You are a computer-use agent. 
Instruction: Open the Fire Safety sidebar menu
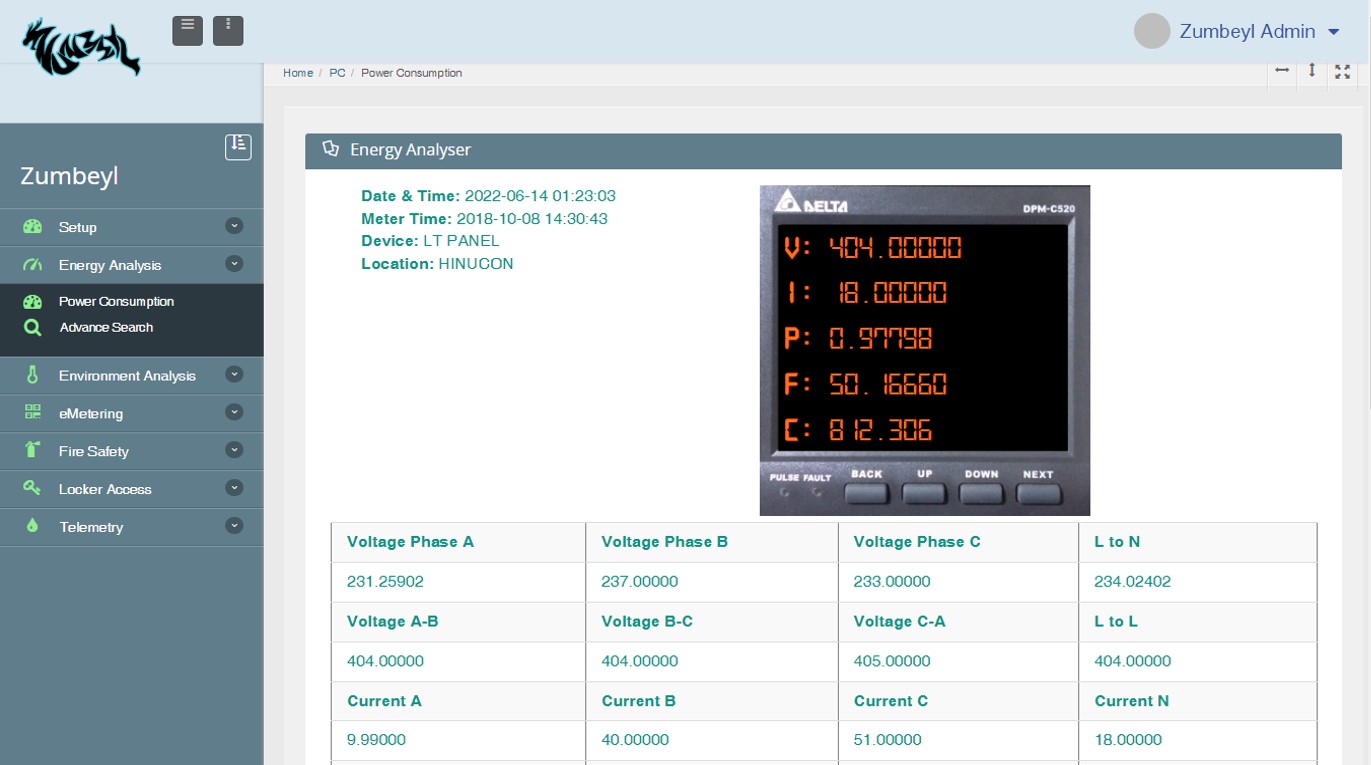[94, 451]
